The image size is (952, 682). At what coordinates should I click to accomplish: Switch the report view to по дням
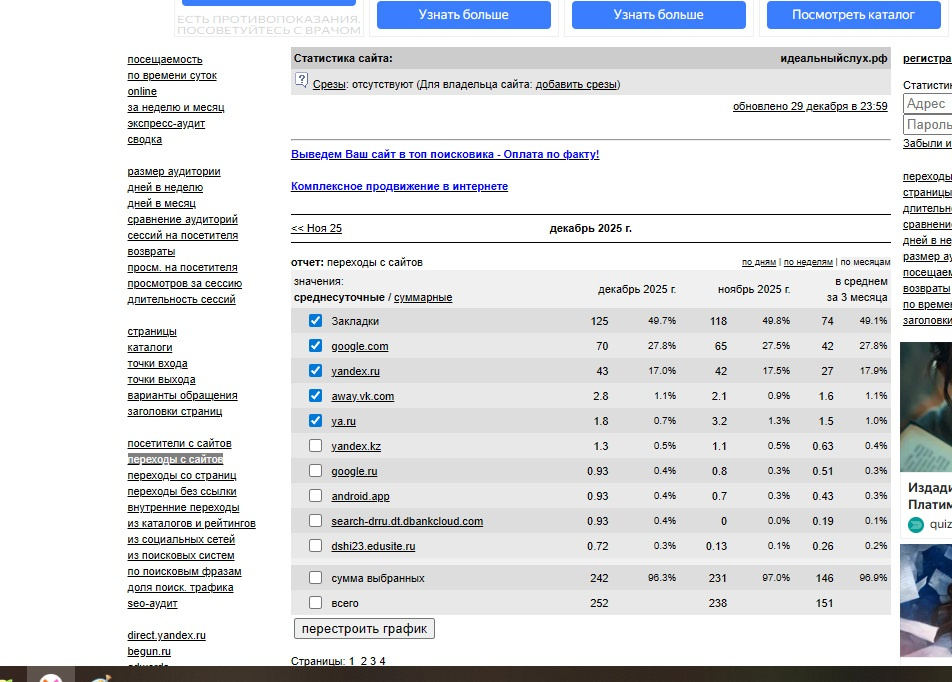(x=759, y=262)
